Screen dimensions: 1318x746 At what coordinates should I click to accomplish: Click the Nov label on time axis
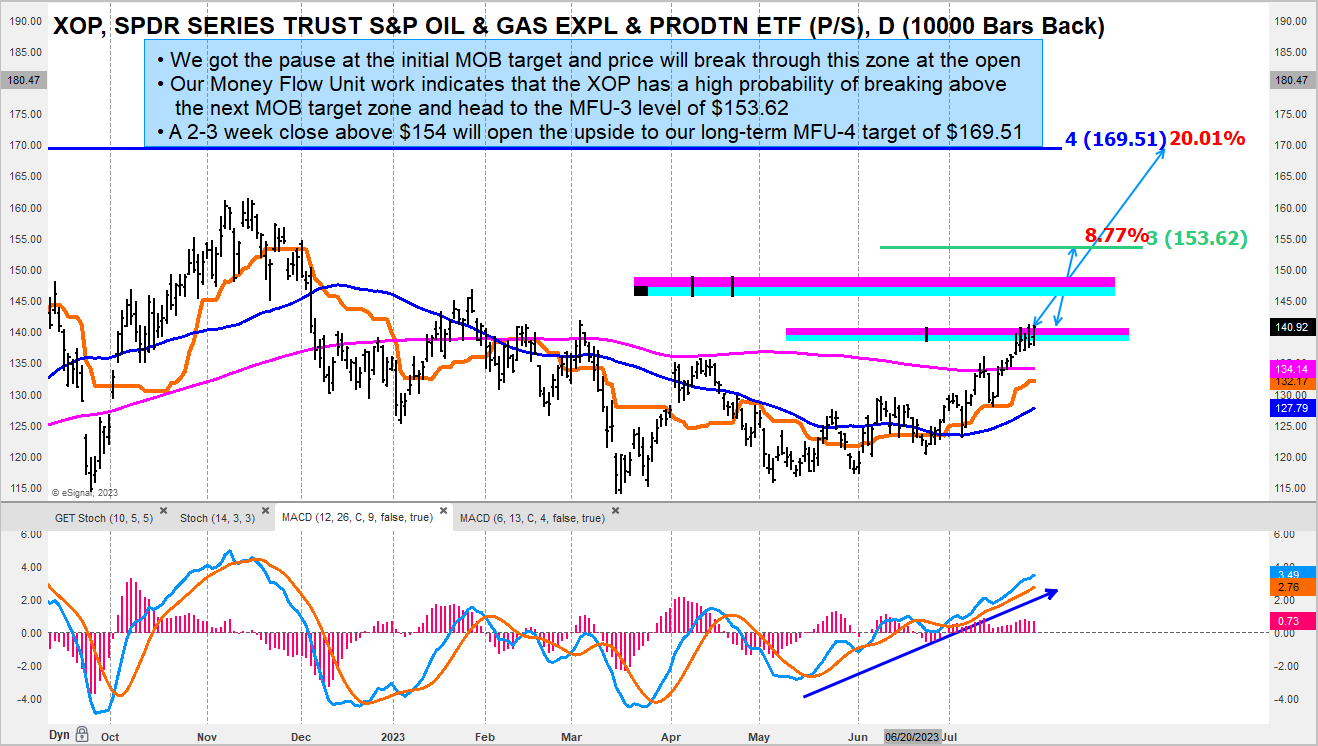208,736
